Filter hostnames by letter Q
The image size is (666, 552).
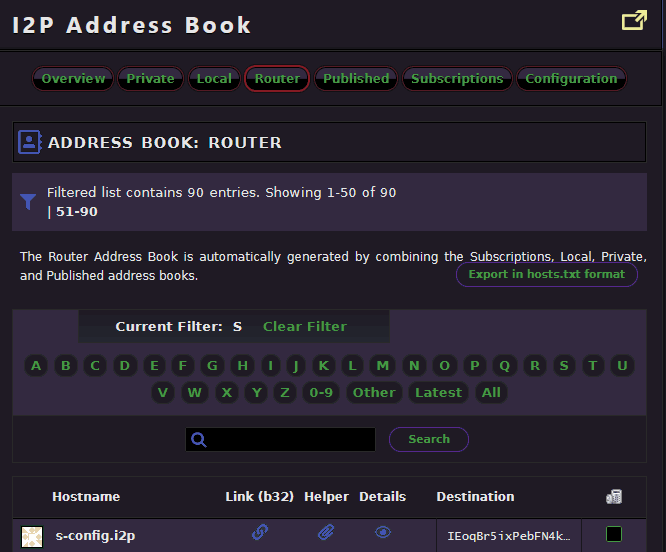coord(505,366)
